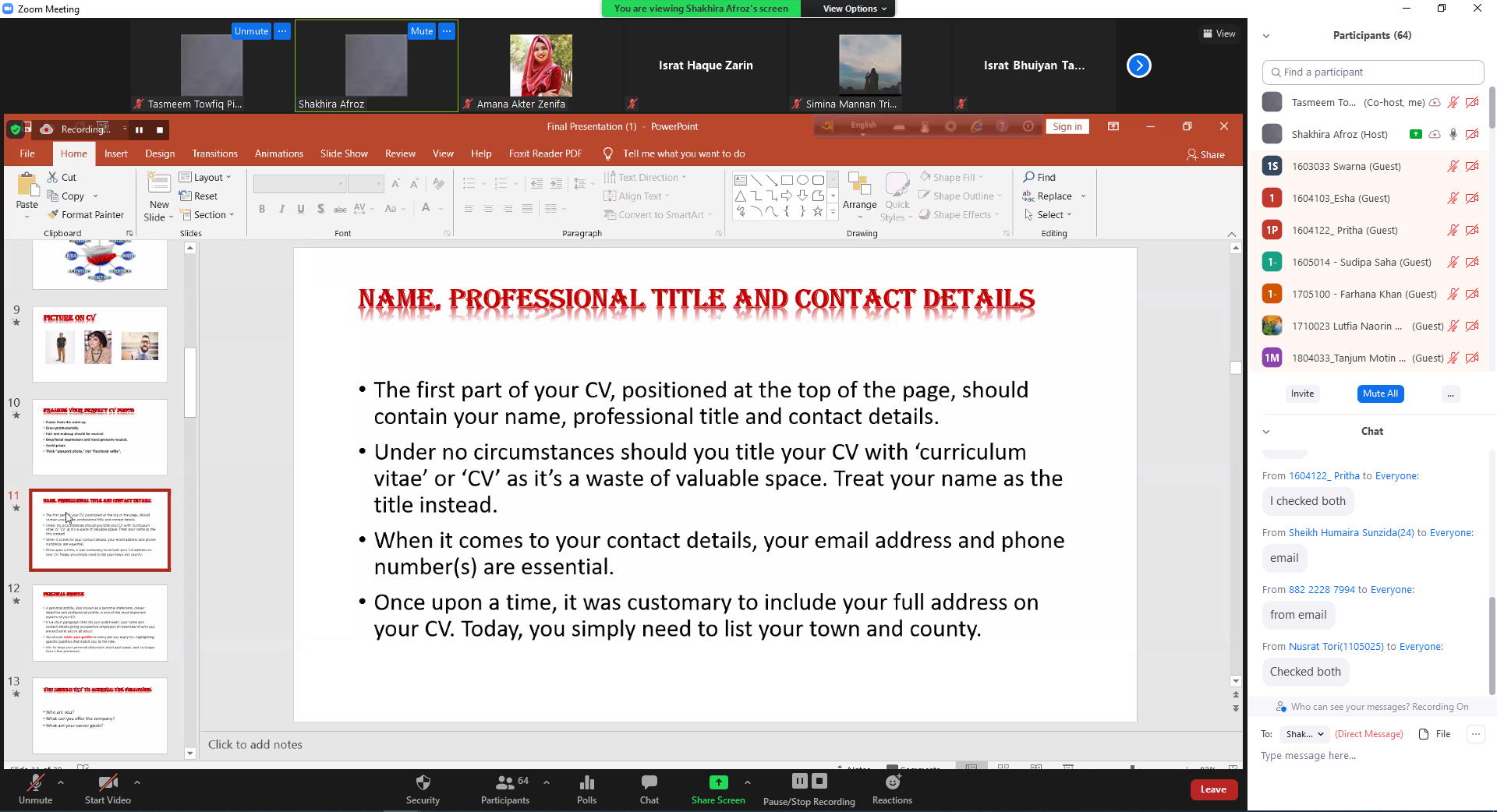Toggle Bold formatting in Font group
Image resolution: width=1497 pixels, height=812 pixels.
coord(262,209)
